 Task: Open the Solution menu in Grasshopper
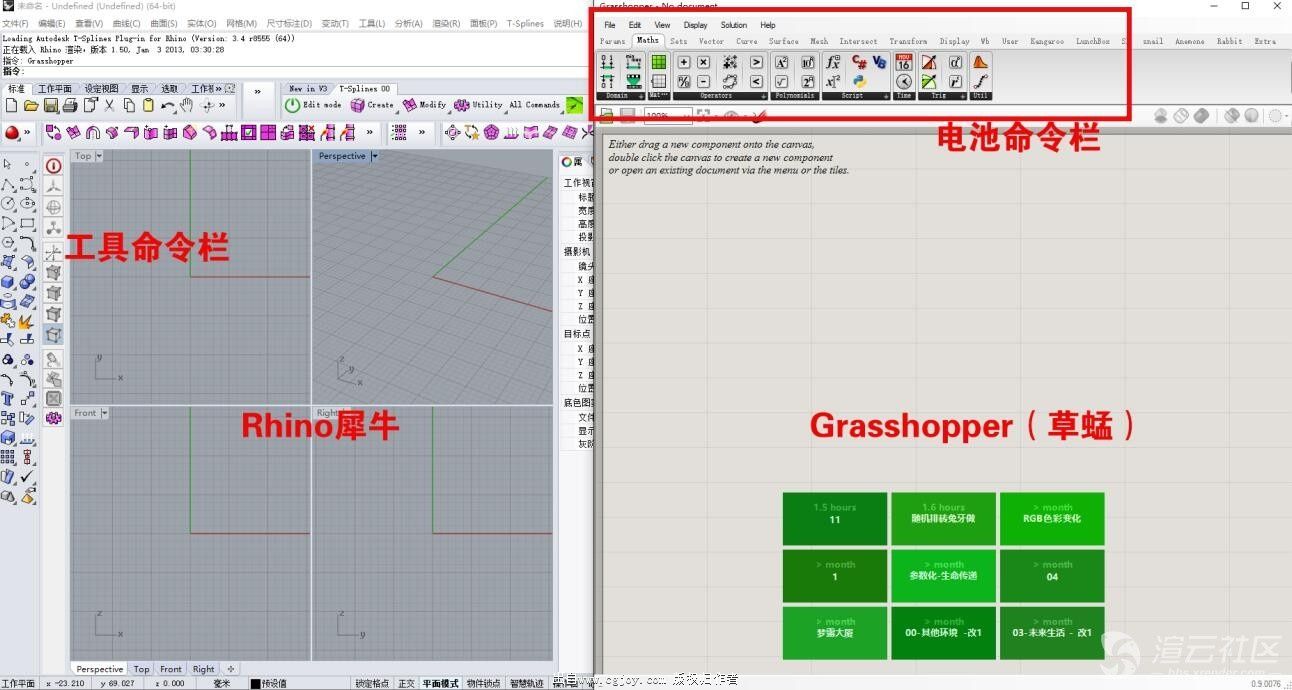tap(733, 25)
